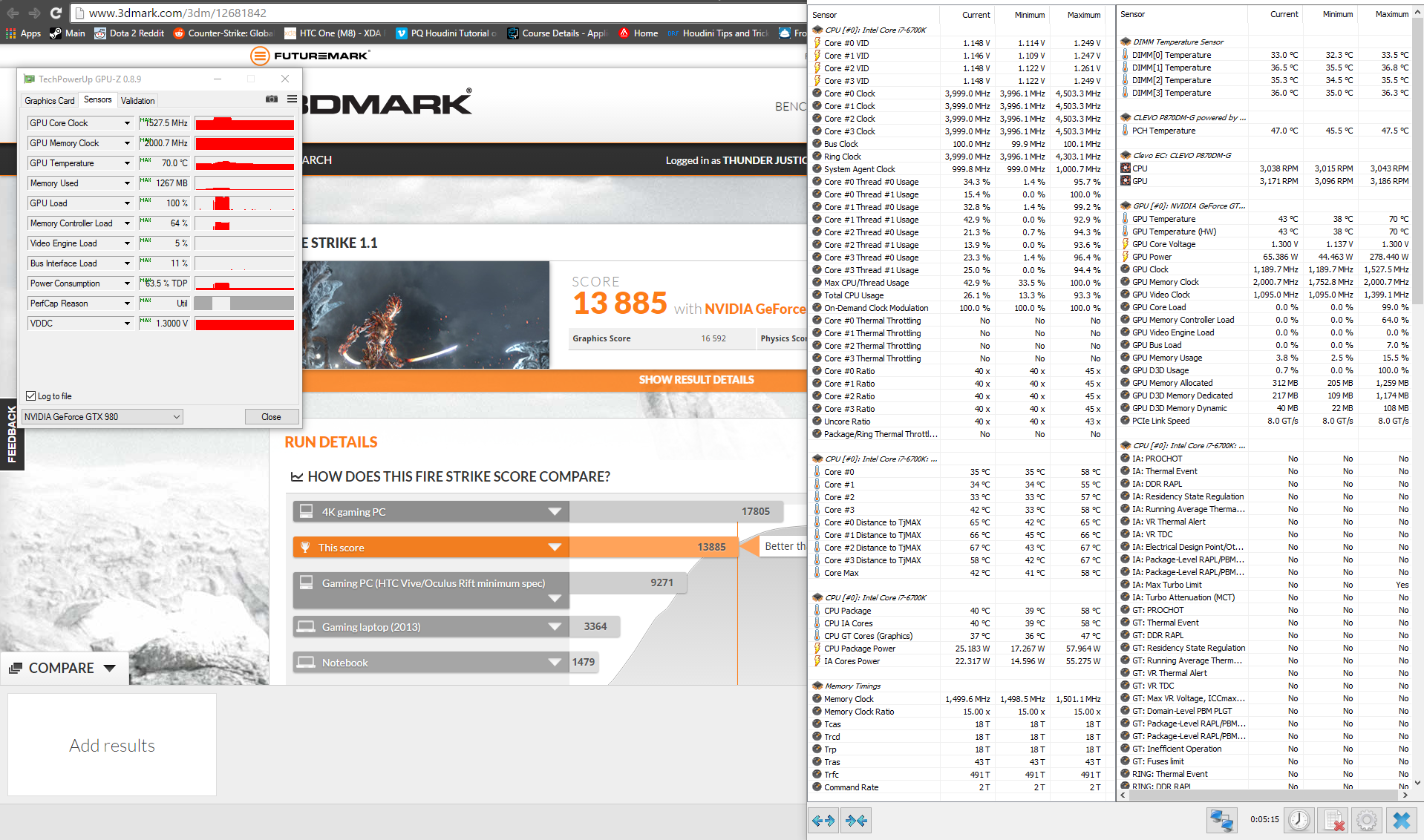The height and width of the screenshot is (840, 1424).
Task: Click the Futuremark logo
Action: pos(310,56)
